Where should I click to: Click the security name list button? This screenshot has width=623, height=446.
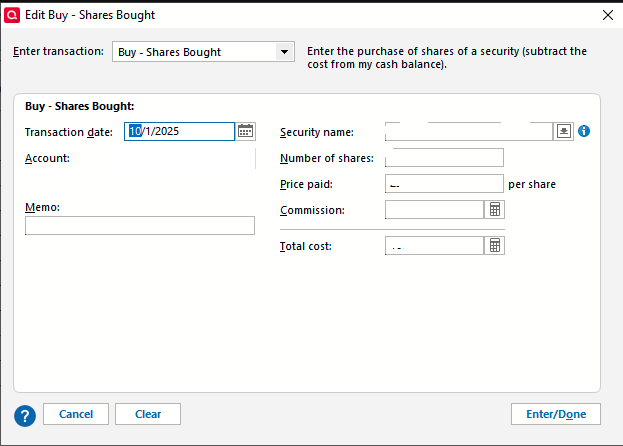[x=564, y=131]
